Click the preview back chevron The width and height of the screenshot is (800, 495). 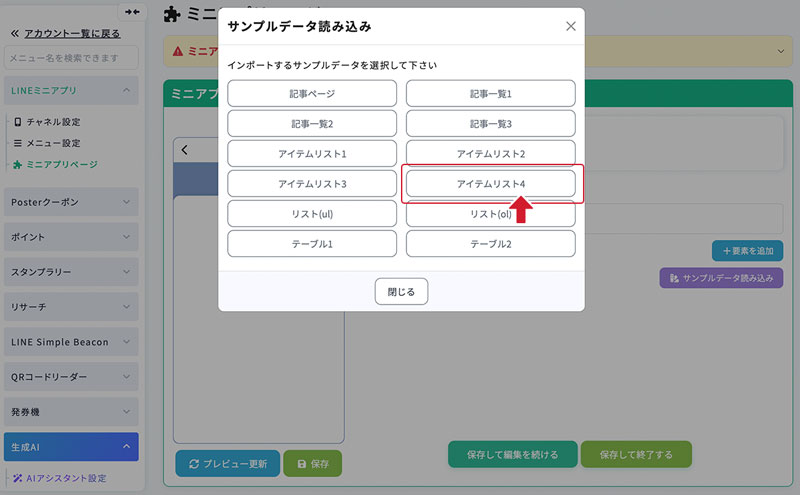coord(185,150)
